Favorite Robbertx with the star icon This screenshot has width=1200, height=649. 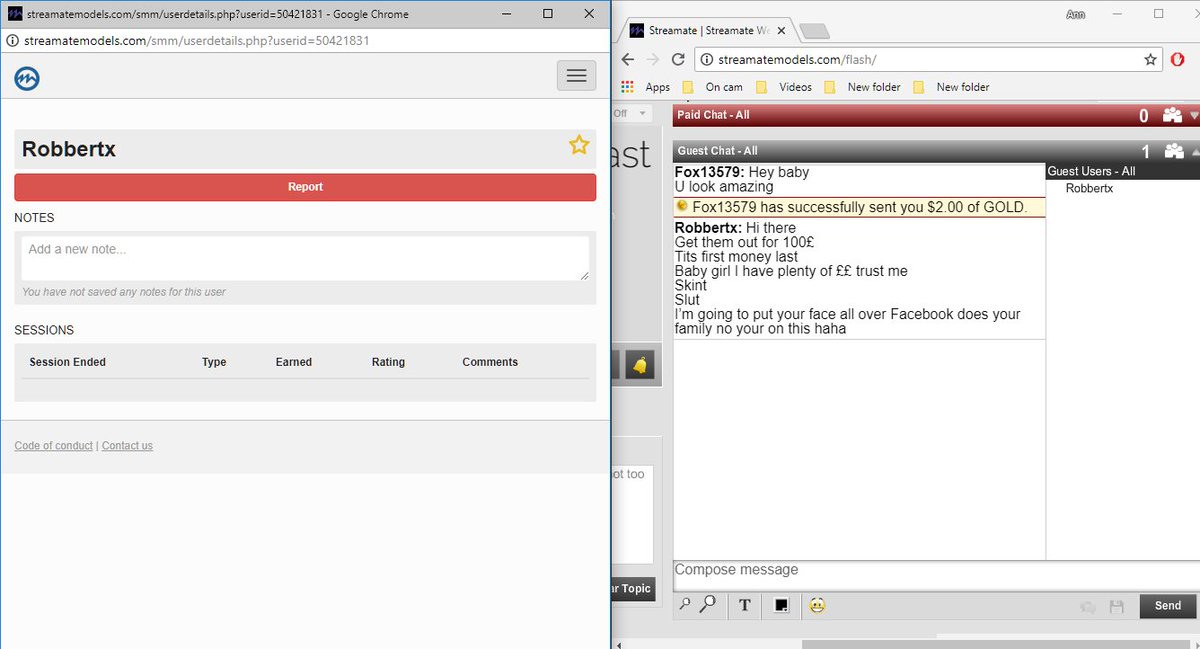tap(579, 146)
